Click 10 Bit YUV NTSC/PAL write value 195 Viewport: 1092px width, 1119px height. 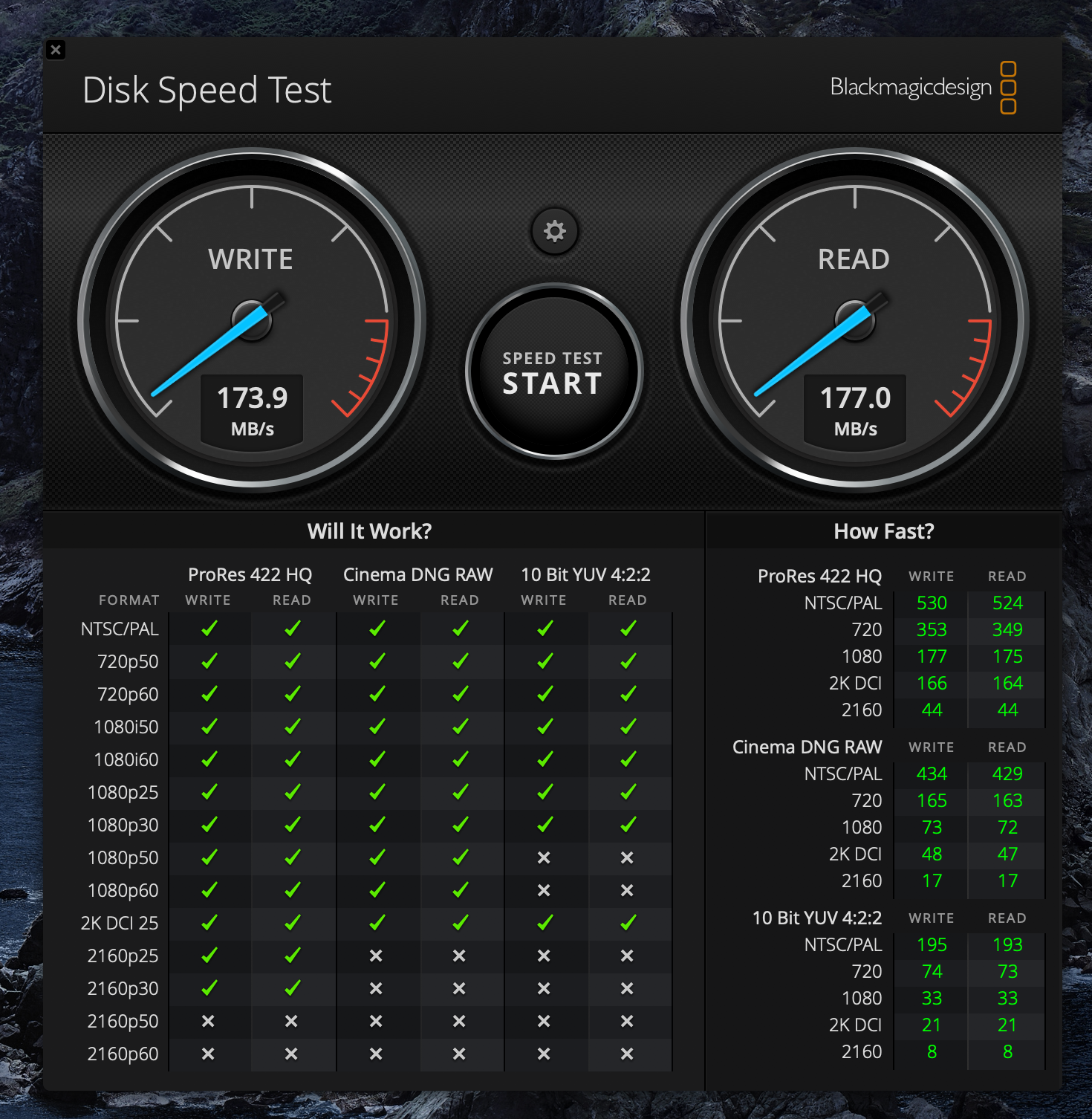coord(932,944)
